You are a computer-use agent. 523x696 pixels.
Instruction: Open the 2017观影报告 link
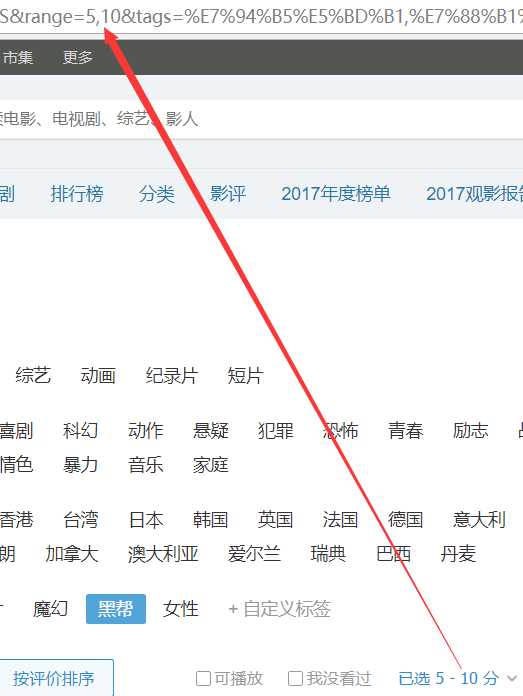(475, 194)
